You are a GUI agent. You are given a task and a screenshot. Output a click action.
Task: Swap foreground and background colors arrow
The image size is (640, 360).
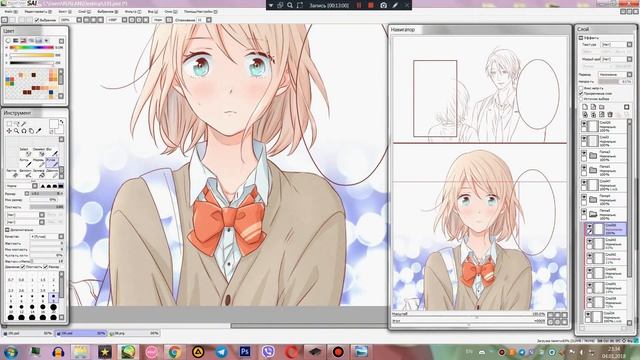point(62,122)
